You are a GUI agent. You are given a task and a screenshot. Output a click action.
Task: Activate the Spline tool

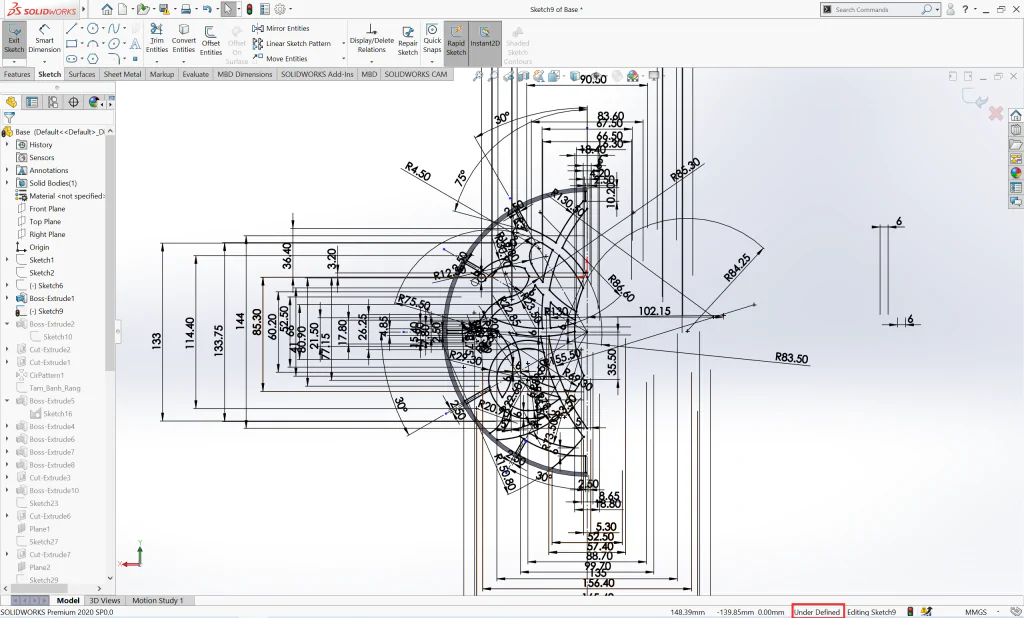pos(114,28)
